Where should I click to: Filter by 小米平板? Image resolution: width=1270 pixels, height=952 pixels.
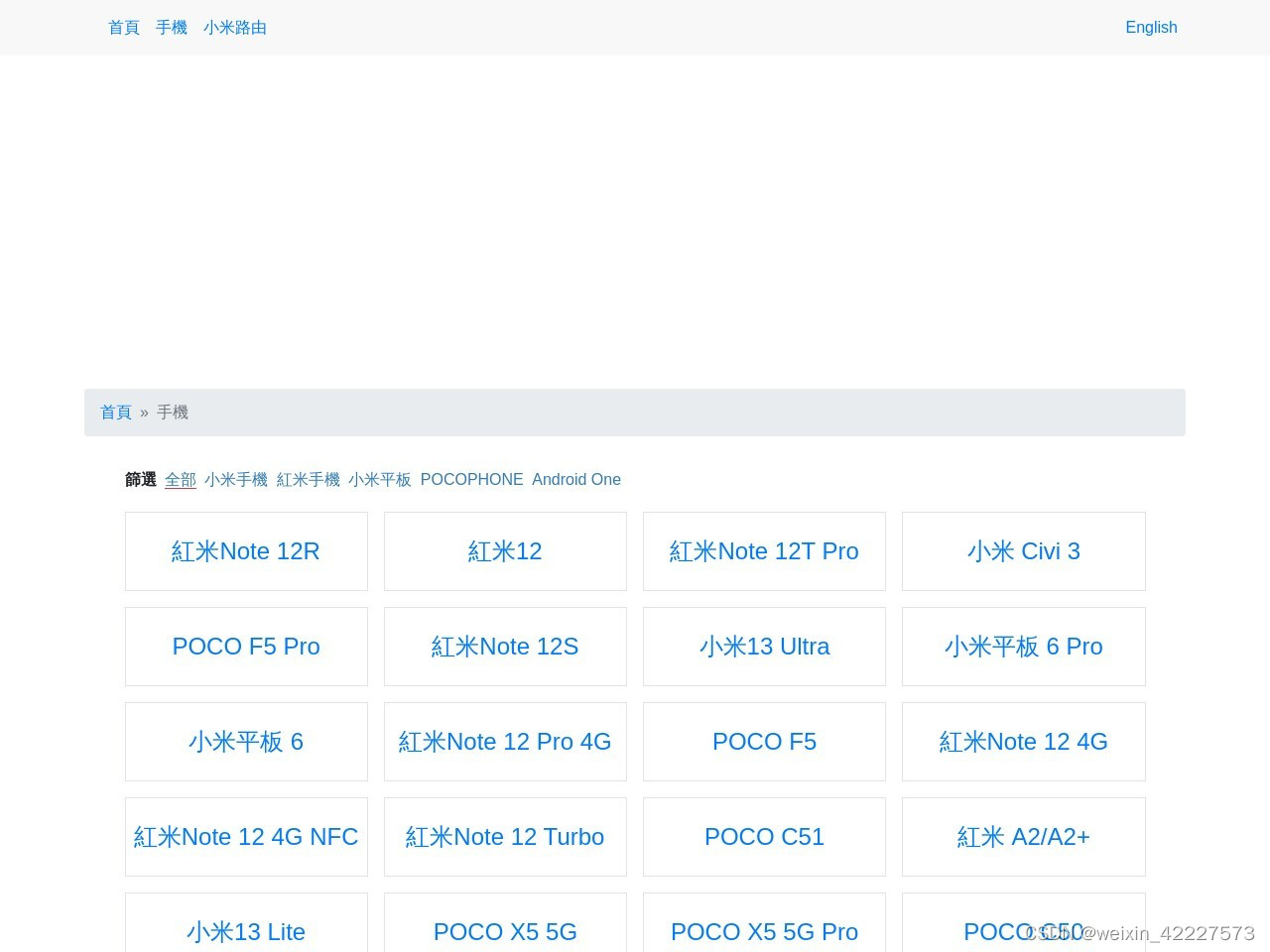click(380, 480)
